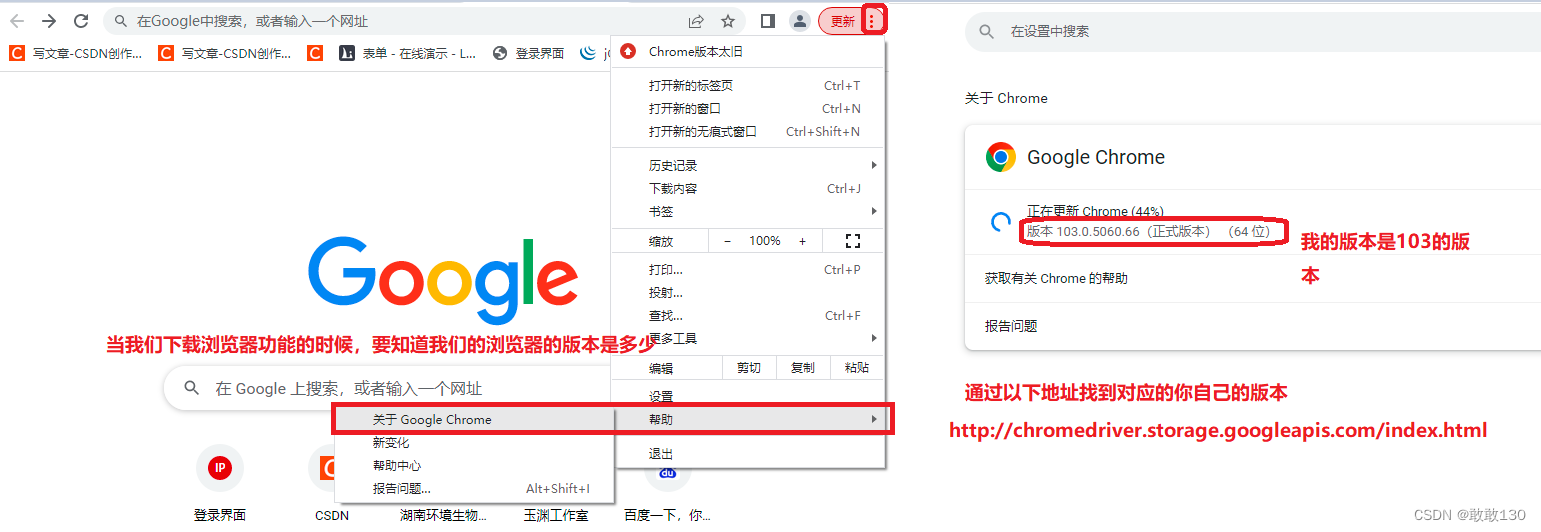Click the fullscreen icon in zoom row
Screen dimensions: 1541x532
pyautogui.click(x=853, y=241)
